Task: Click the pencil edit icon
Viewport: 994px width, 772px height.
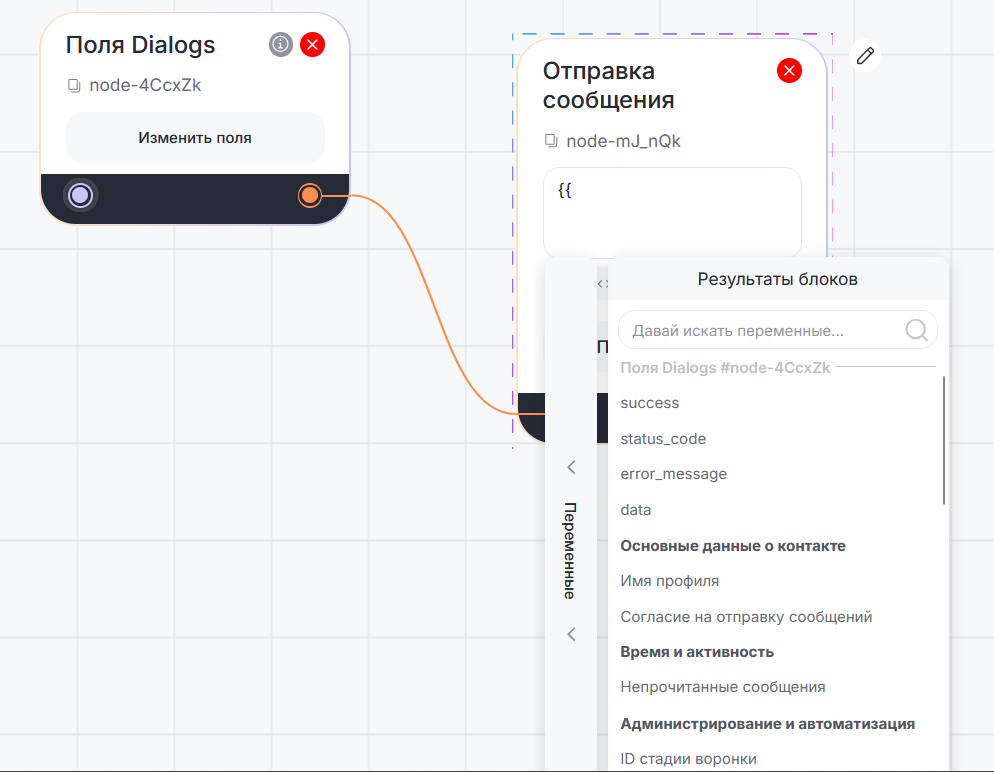Action: tap(866, 56)
